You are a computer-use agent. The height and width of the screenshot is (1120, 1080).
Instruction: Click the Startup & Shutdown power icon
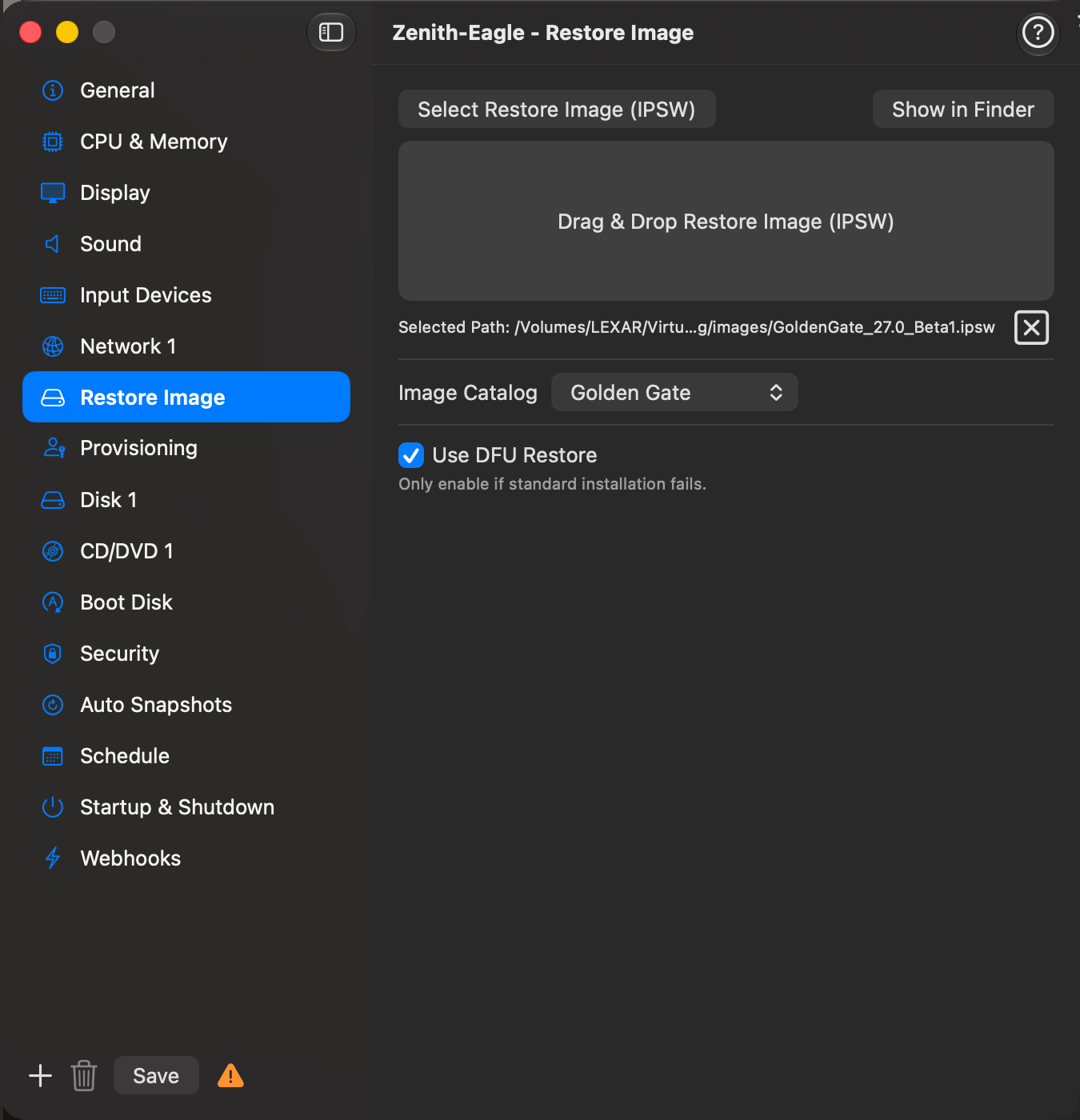[53, 807]
